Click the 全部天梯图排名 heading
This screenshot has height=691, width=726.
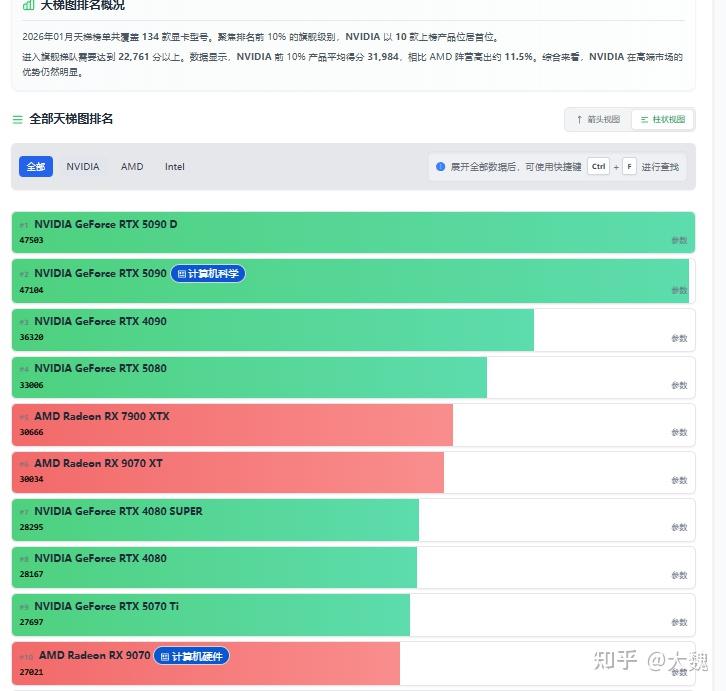[71, 119]
